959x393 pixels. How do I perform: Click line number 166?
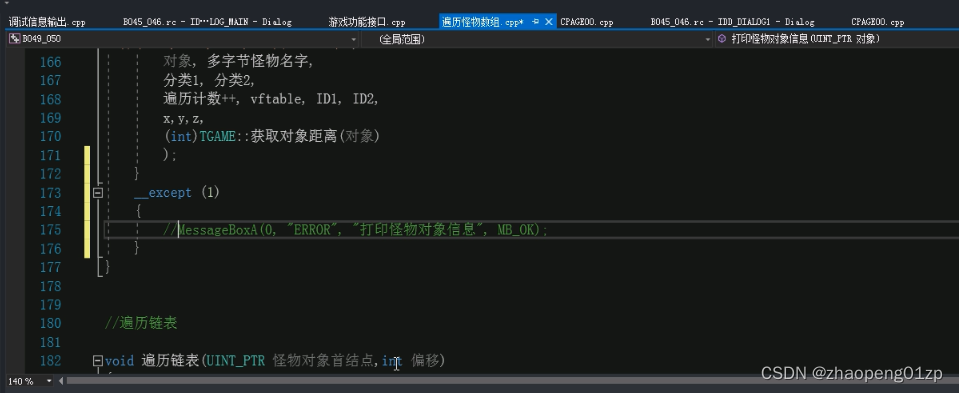[x=50, y=62]
